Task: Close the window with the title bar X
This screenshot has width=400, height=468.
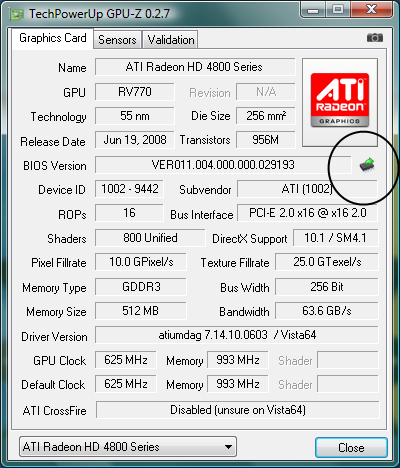Action: point(372,9)
